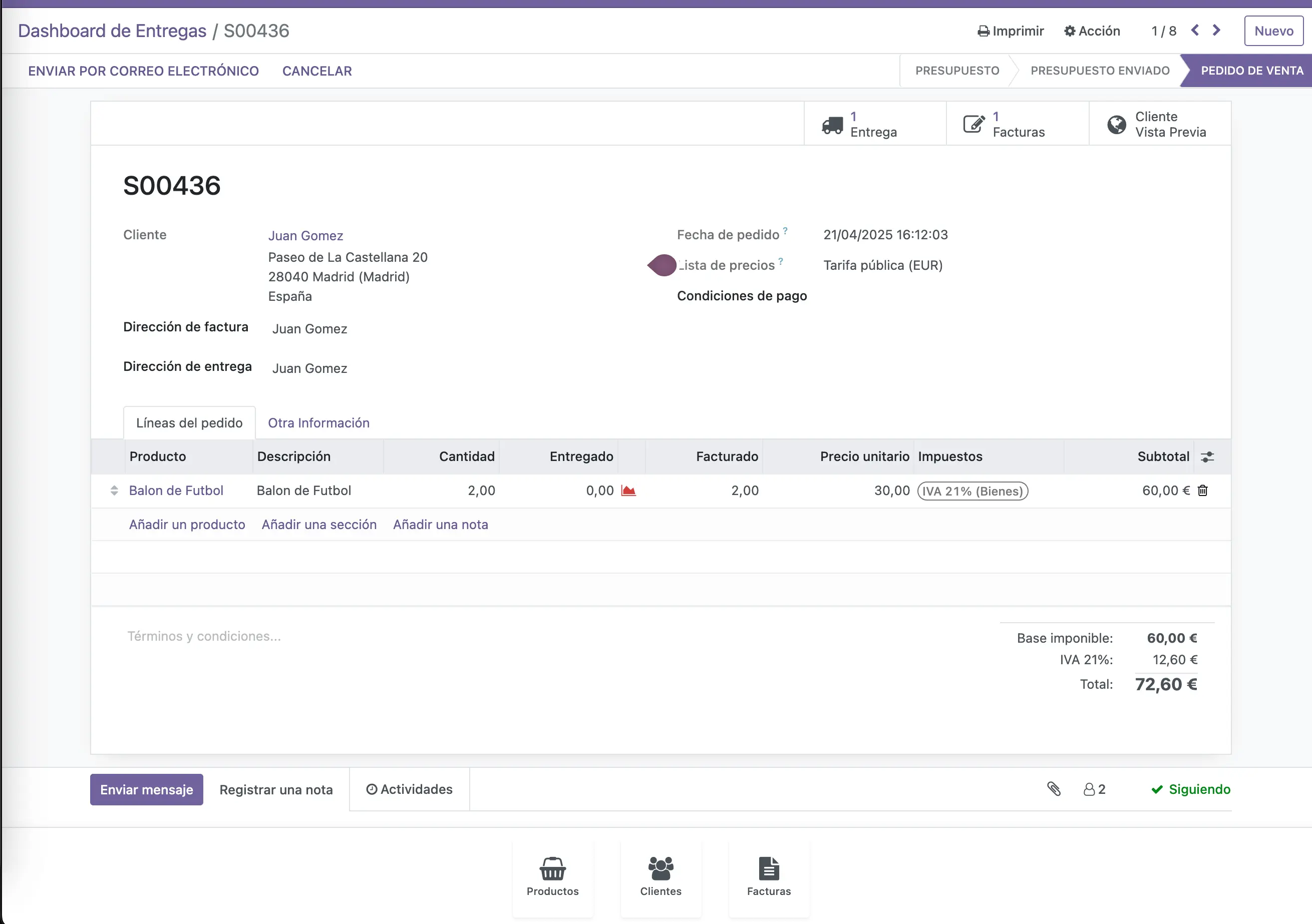1312x924 pixels.
Task: Open the Imprimir print menu
Action: (1010, 31)
